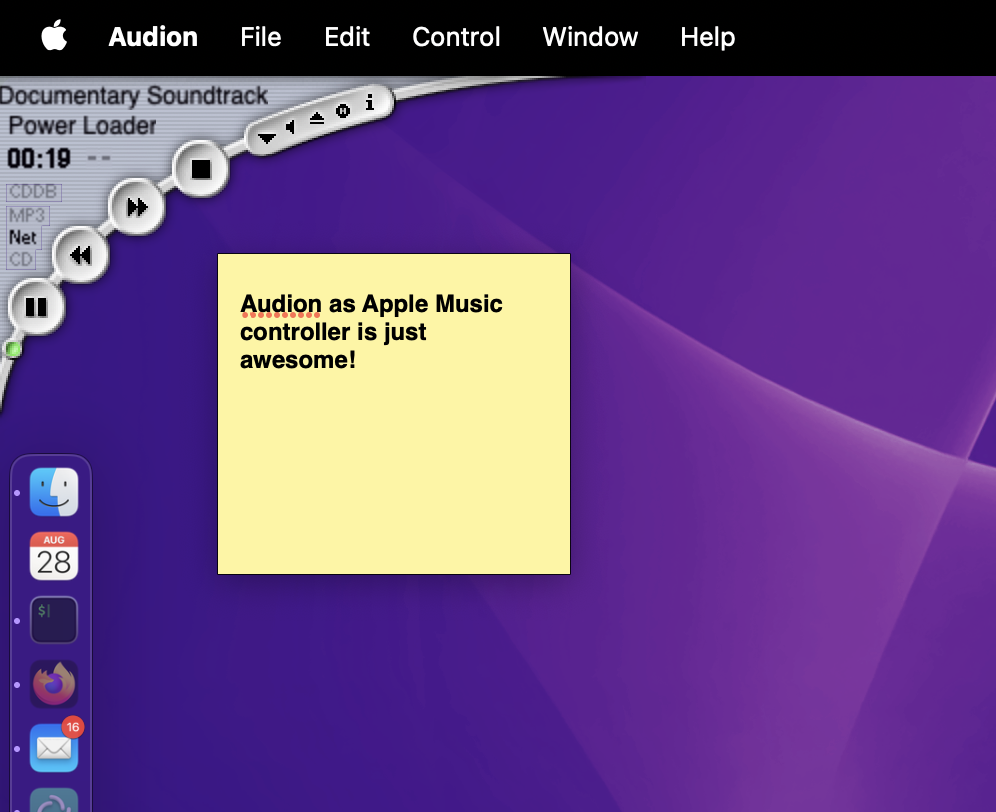This screenshot has width=996, height=812.
Task: Click the eject icon in Audion
Action: (317, 118)
